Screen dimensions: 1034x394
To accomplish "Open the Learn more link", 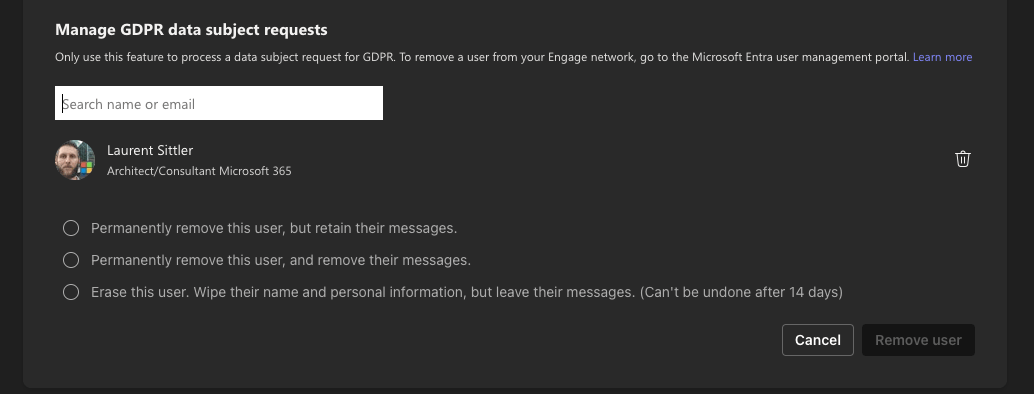I will 942,57.
